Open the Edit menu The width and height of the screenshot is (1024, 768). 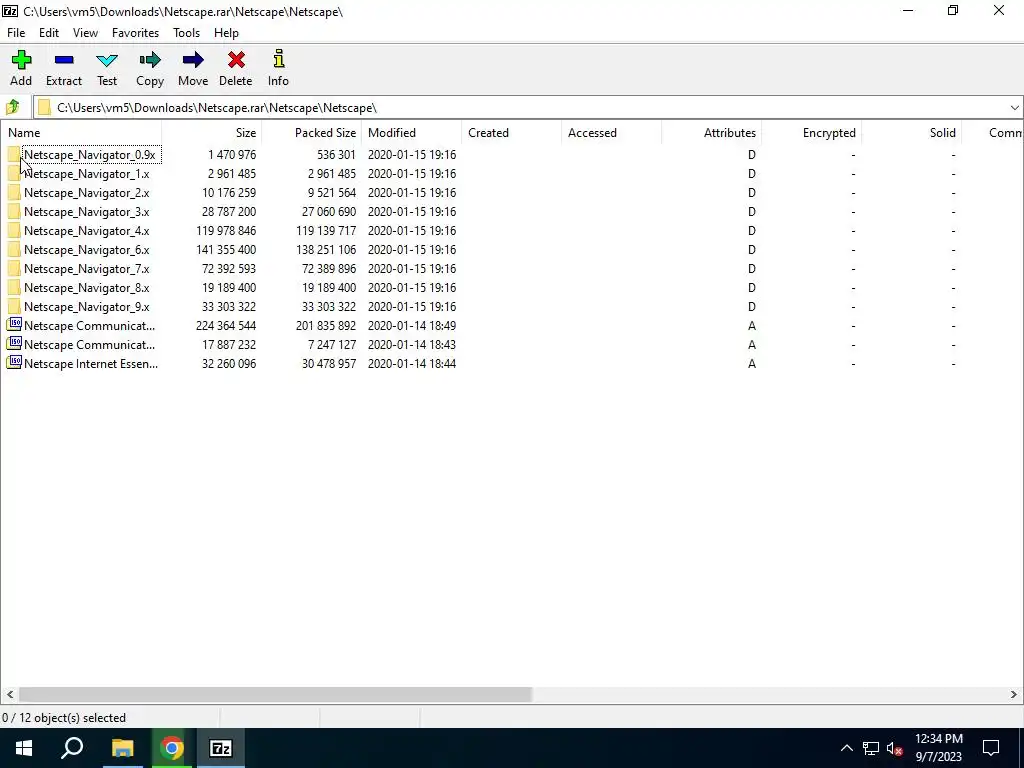pyautogui.click(x=49, y=33)
